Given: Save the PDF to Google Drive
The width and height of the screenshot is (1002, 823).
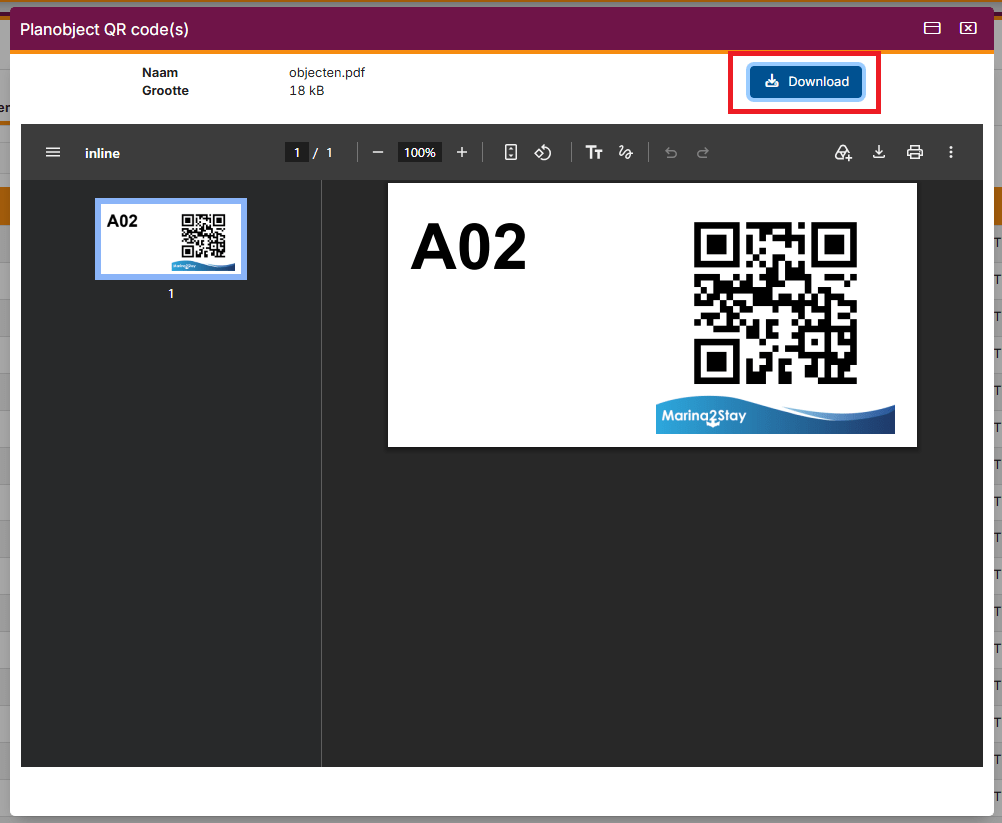Looking at the screenshot, I should 843,153.
